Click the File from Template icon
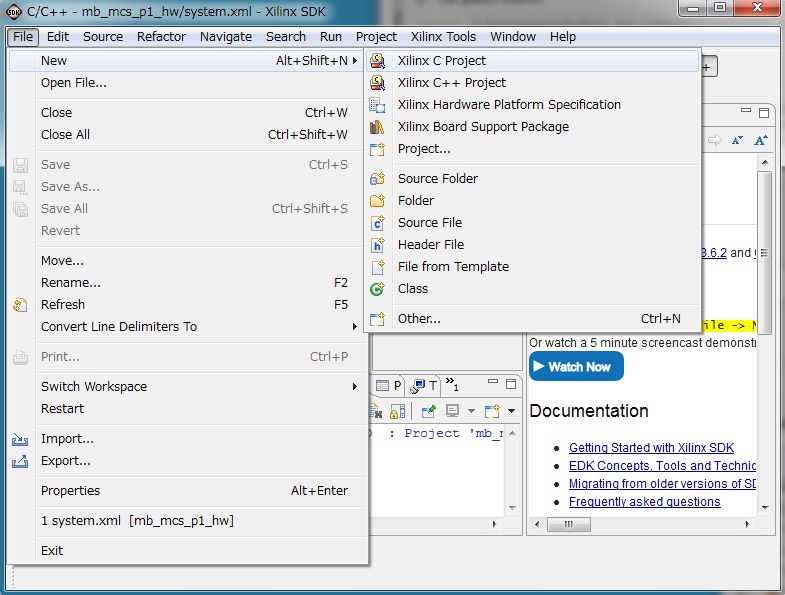Image resolution: width=785 pixels, height=595 pixels. 377,266
